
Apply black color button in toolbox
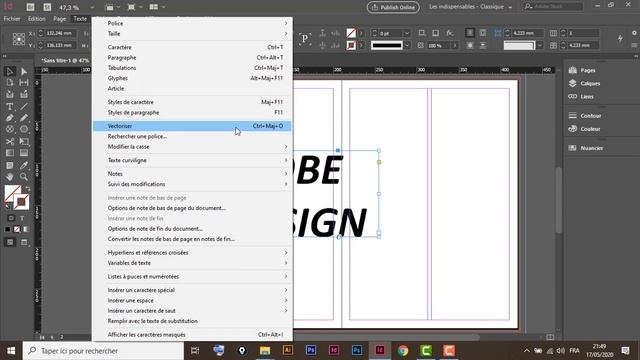tap(7, 229)
